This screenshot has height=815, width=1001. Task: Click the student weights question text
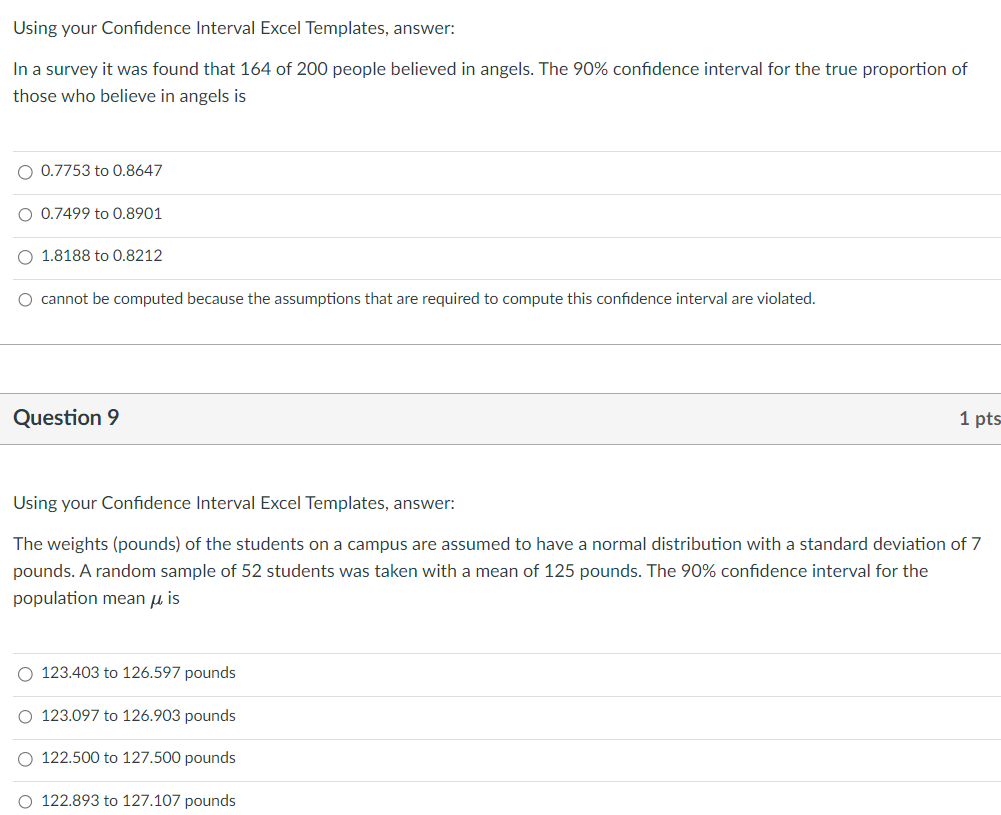[495, 570]
